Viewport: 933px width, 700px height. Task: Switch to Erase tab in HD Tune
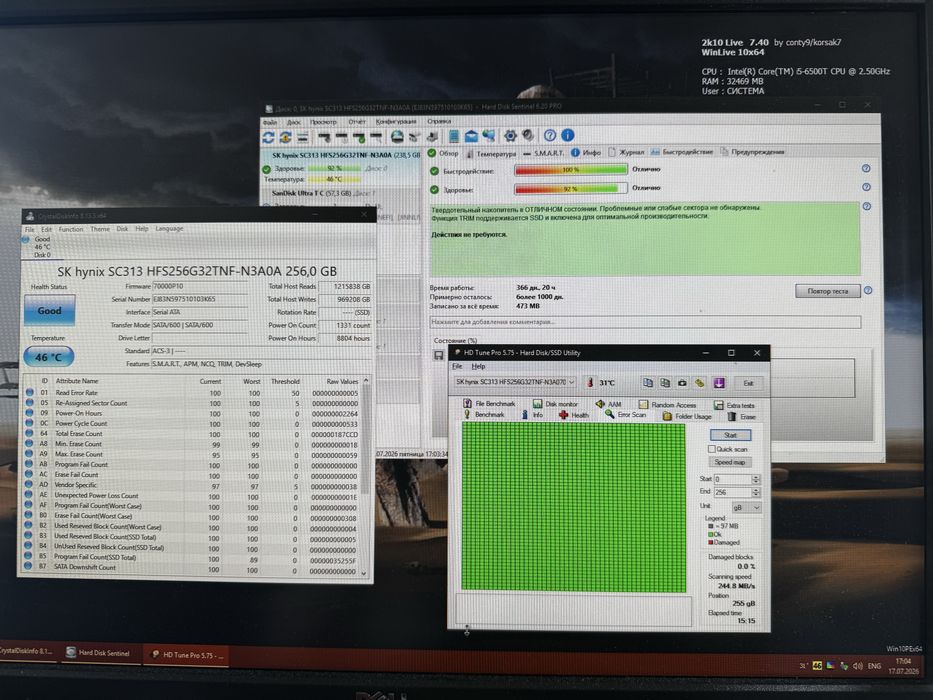click(741, 417)
